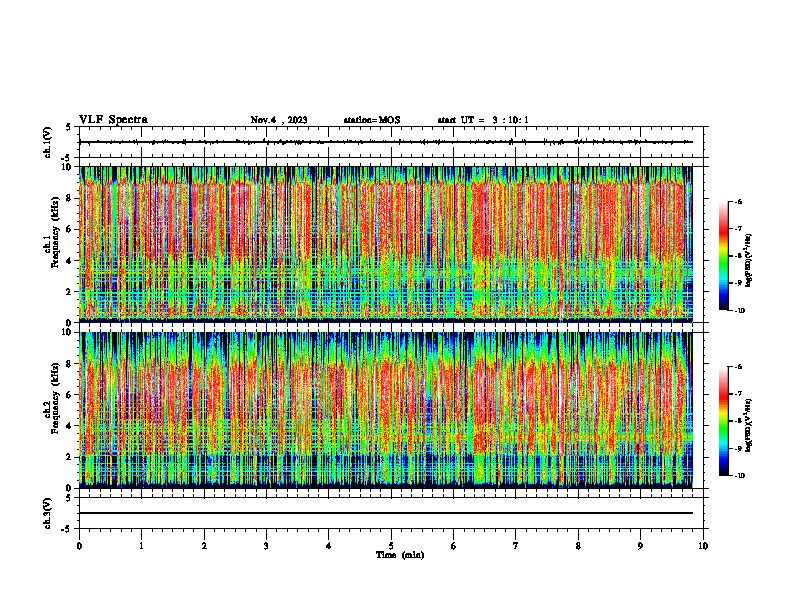The height and width of the screenshot is (612, 792).
Task: Click the "-10" label on ch.1 colorbar
Action: coord(740,311)
